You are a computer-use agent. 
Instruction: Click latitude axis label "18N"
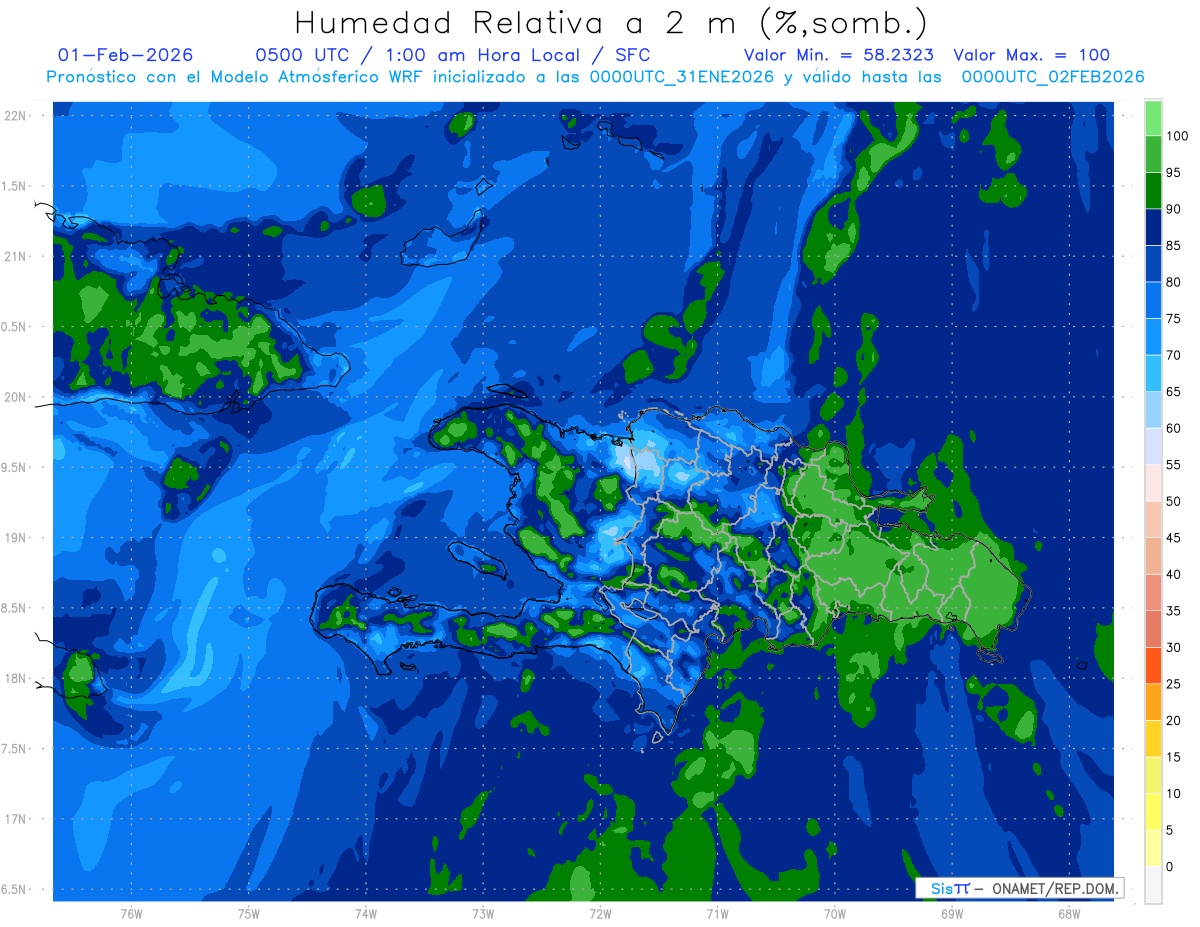(16, 679)
